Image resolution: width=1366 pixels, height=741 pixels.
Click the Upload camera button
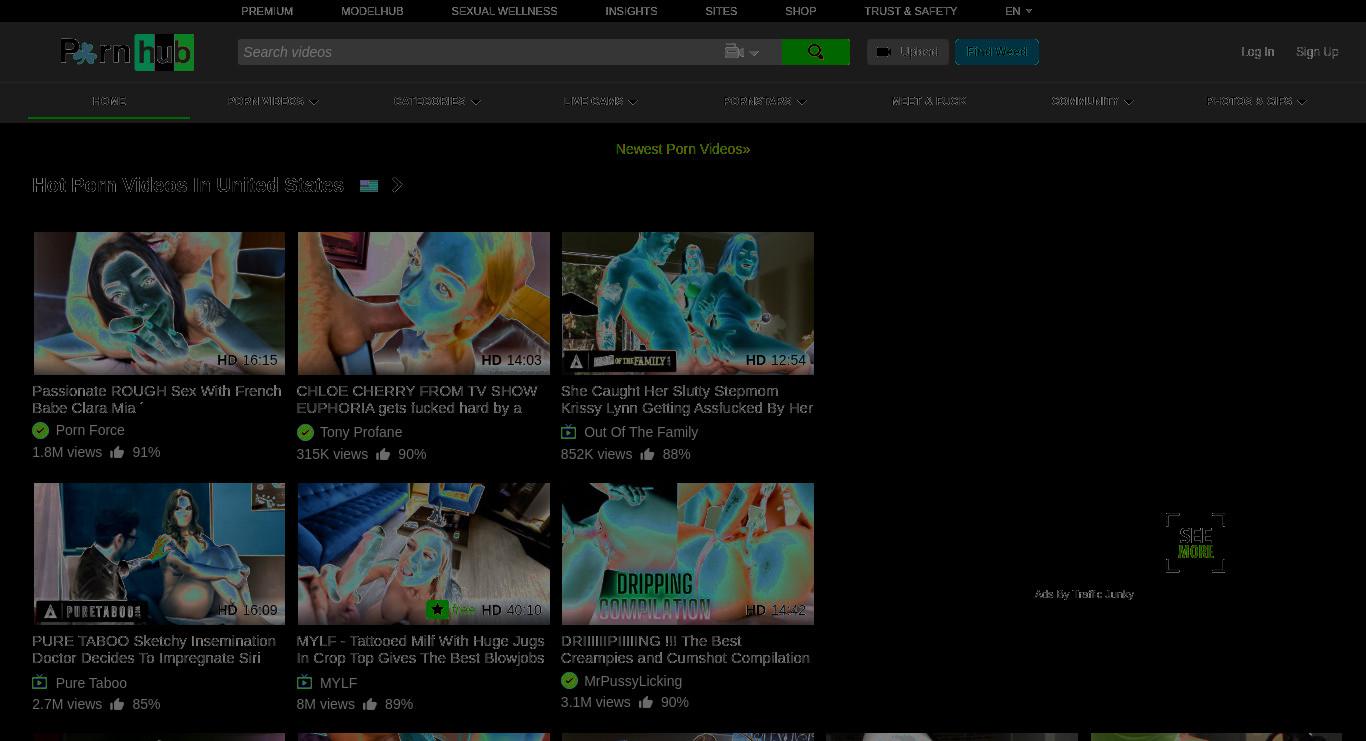tap(907, 52)
